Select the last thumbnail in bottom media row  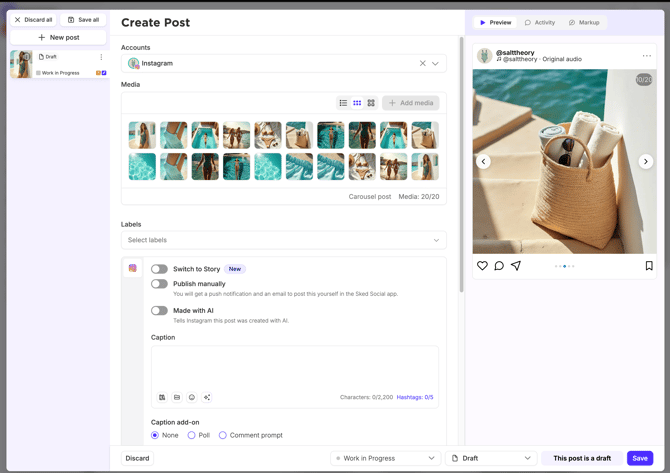click(425, 167)
